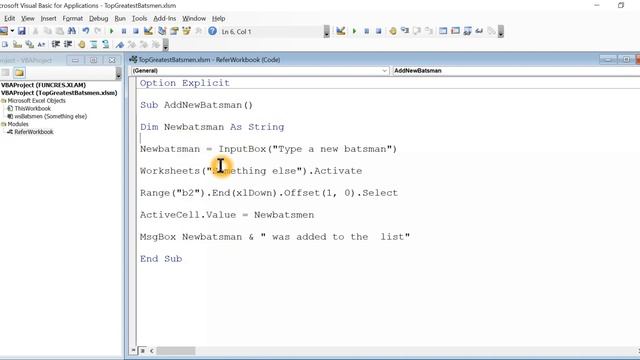This screenshot has height=360, width=640.
Task: Toggle Folders in the Project panel
Action: coord(19,73)
